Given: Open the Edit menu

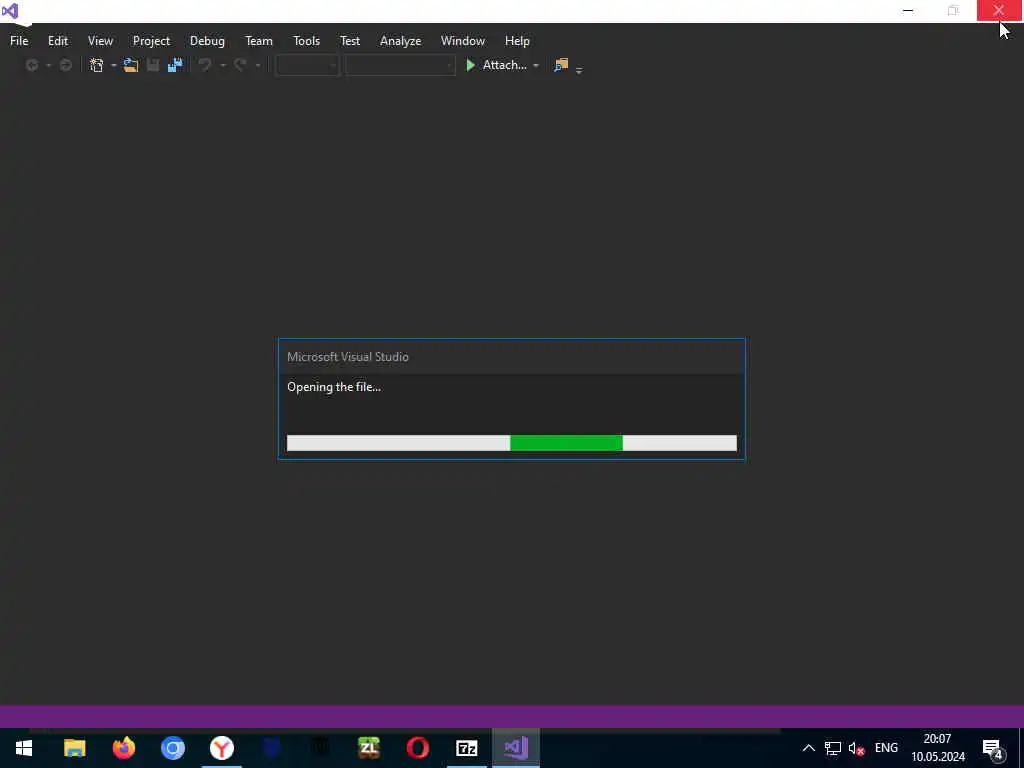Looking at the screenshot, I should tap(57, 40).
